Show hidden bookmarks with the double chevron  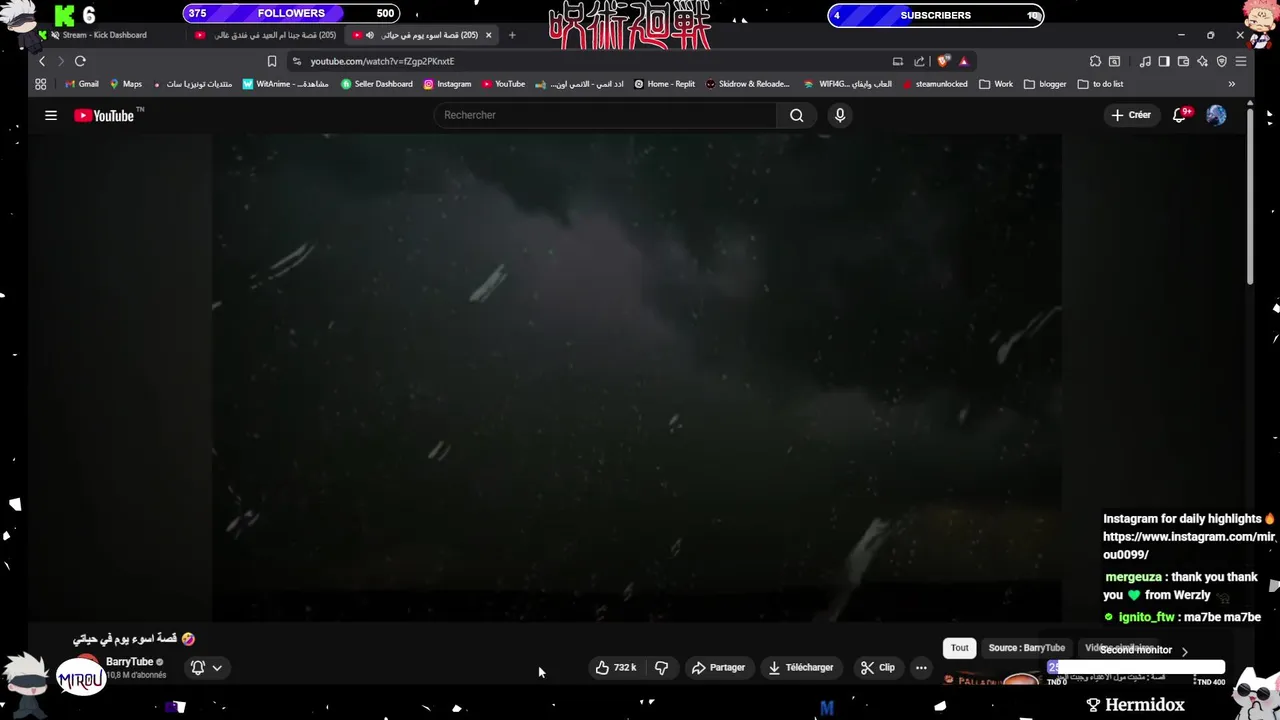click(x=1231, y=84)
